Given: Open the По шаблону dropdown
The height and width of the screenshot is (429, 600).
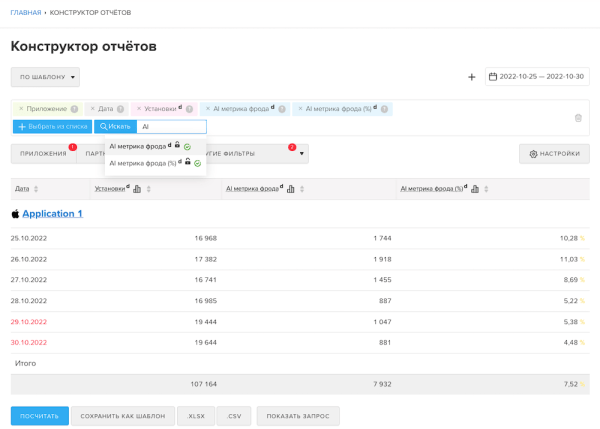Looking at the screenshot, I should click(45, 77).
